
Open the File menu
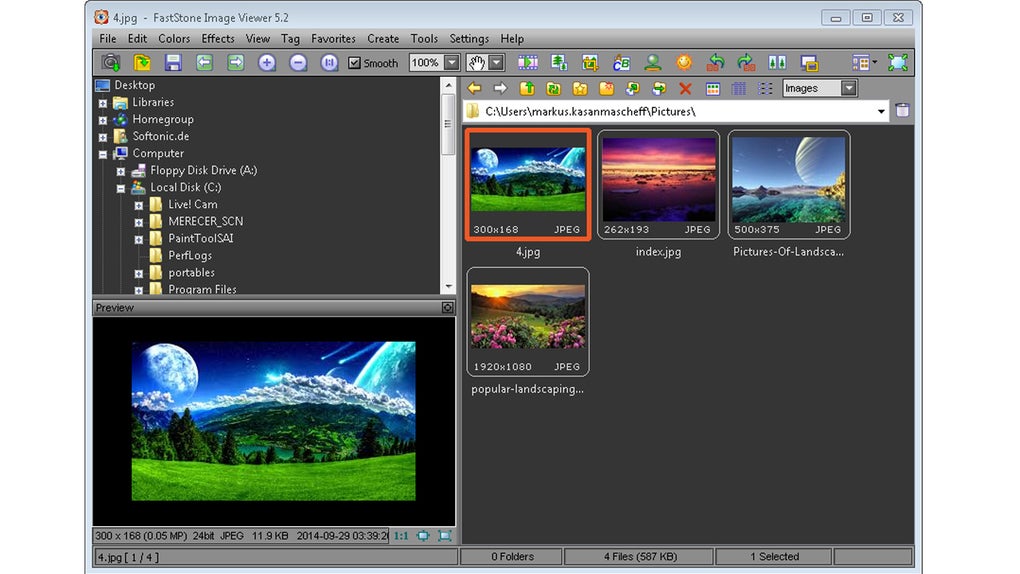coord(108,38)
